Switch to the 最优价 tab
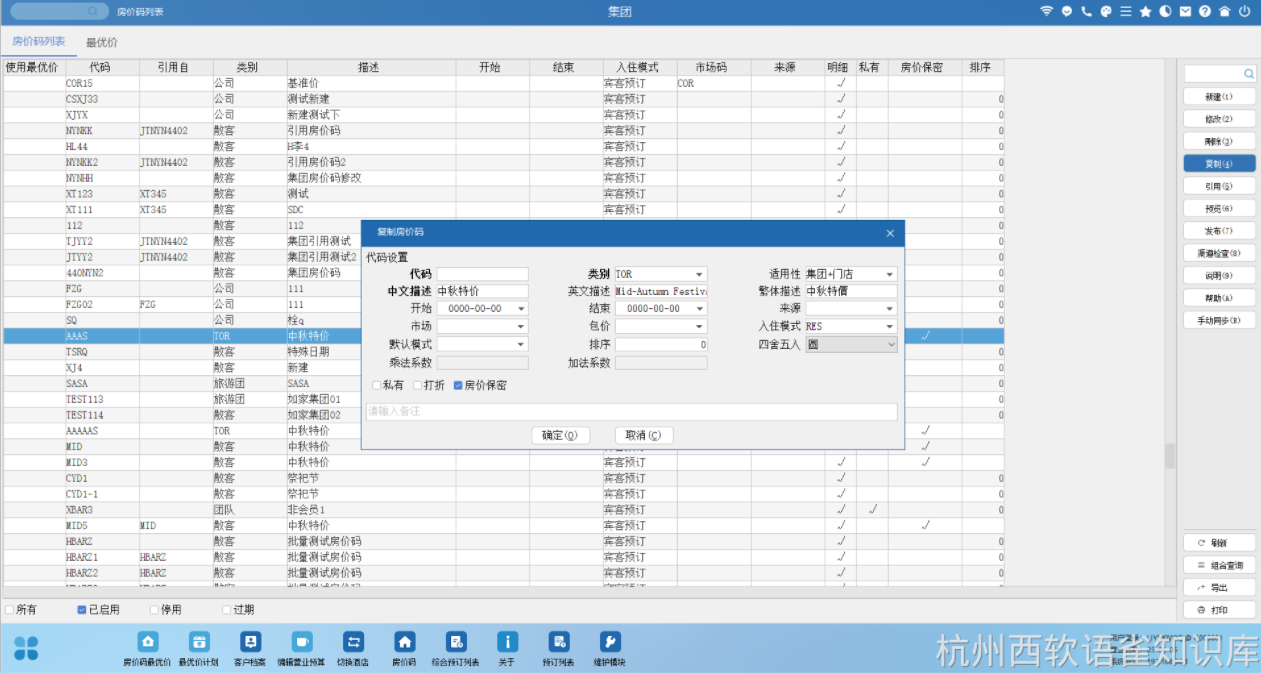The height and width of the screenshot is (673, 1261). tap(101, 42)
